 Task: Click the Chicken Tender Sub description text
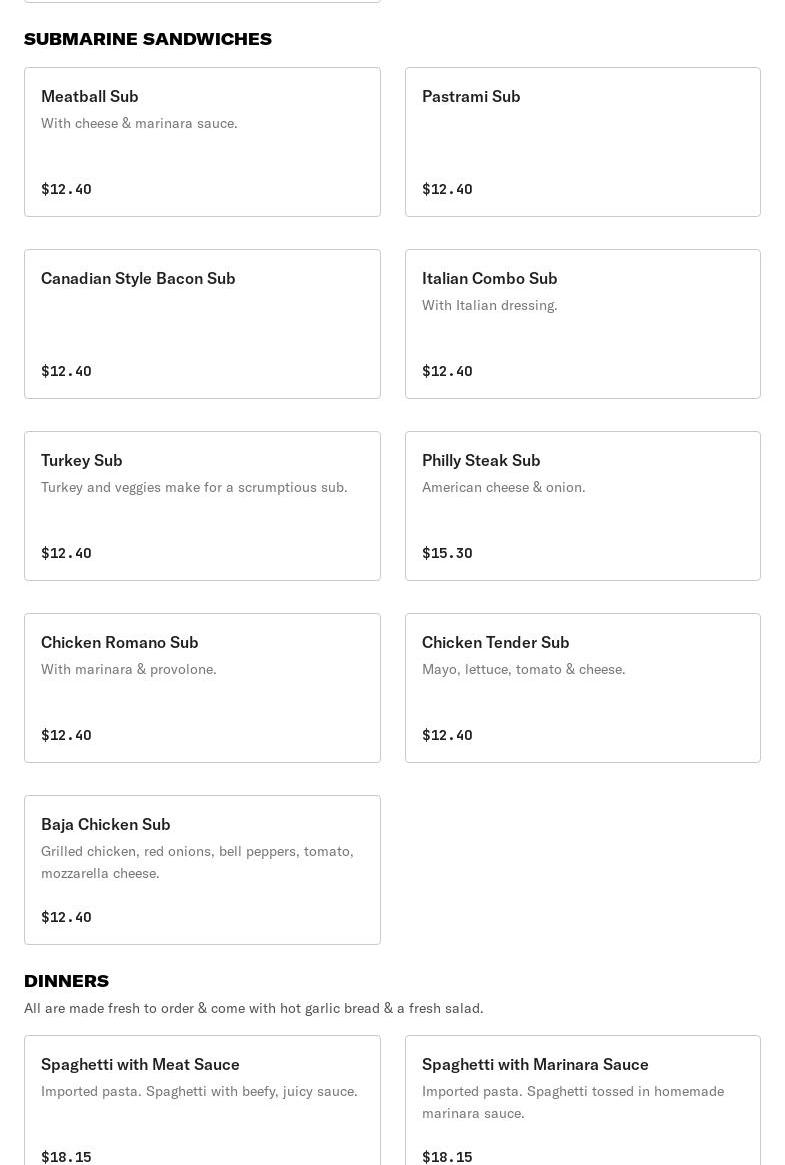pos(523,669)
